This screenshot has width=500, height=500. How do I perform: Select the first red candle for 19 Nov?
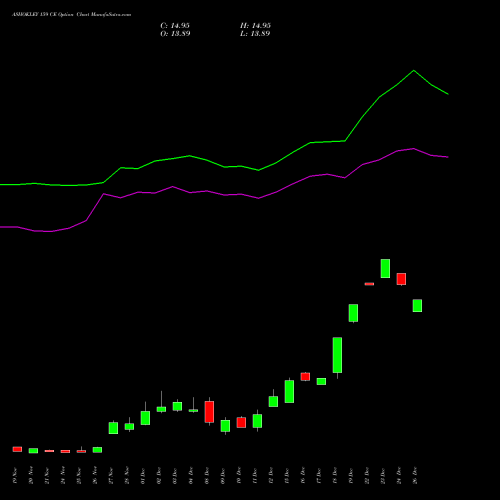(17, 449)
